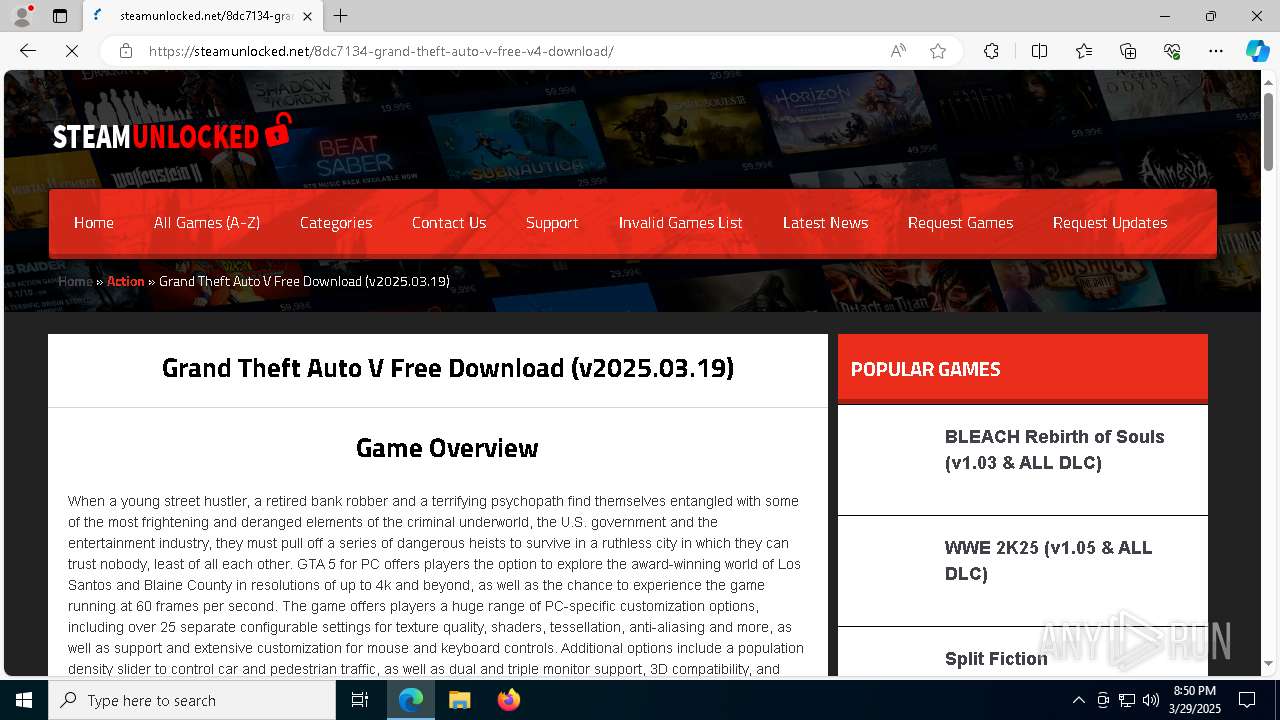Show hidden tray icons chevron

click(x=1078, y=700)
